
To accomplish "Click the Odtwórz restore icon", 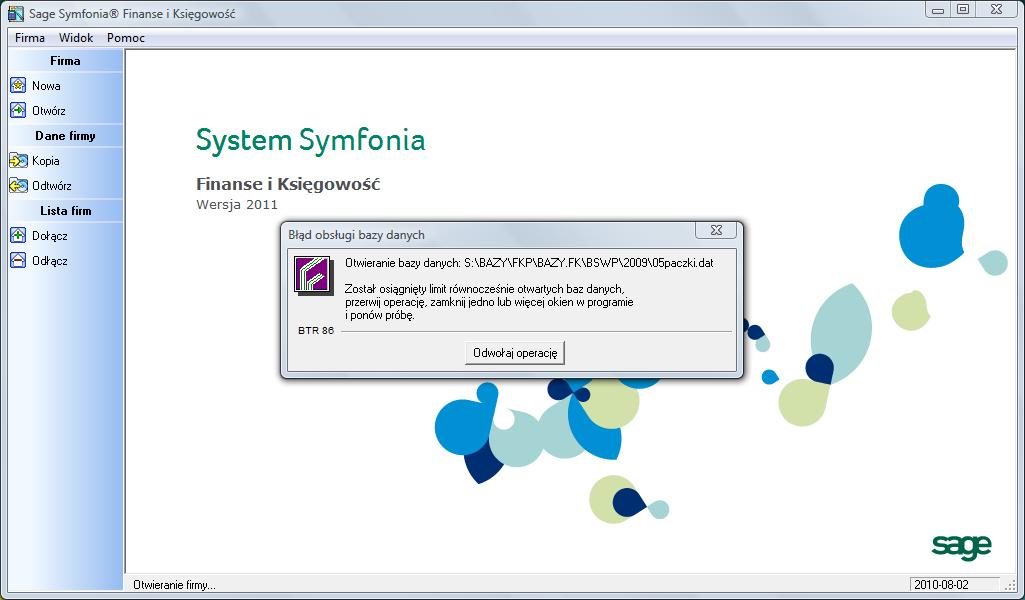I will click(x=18, y=186).
